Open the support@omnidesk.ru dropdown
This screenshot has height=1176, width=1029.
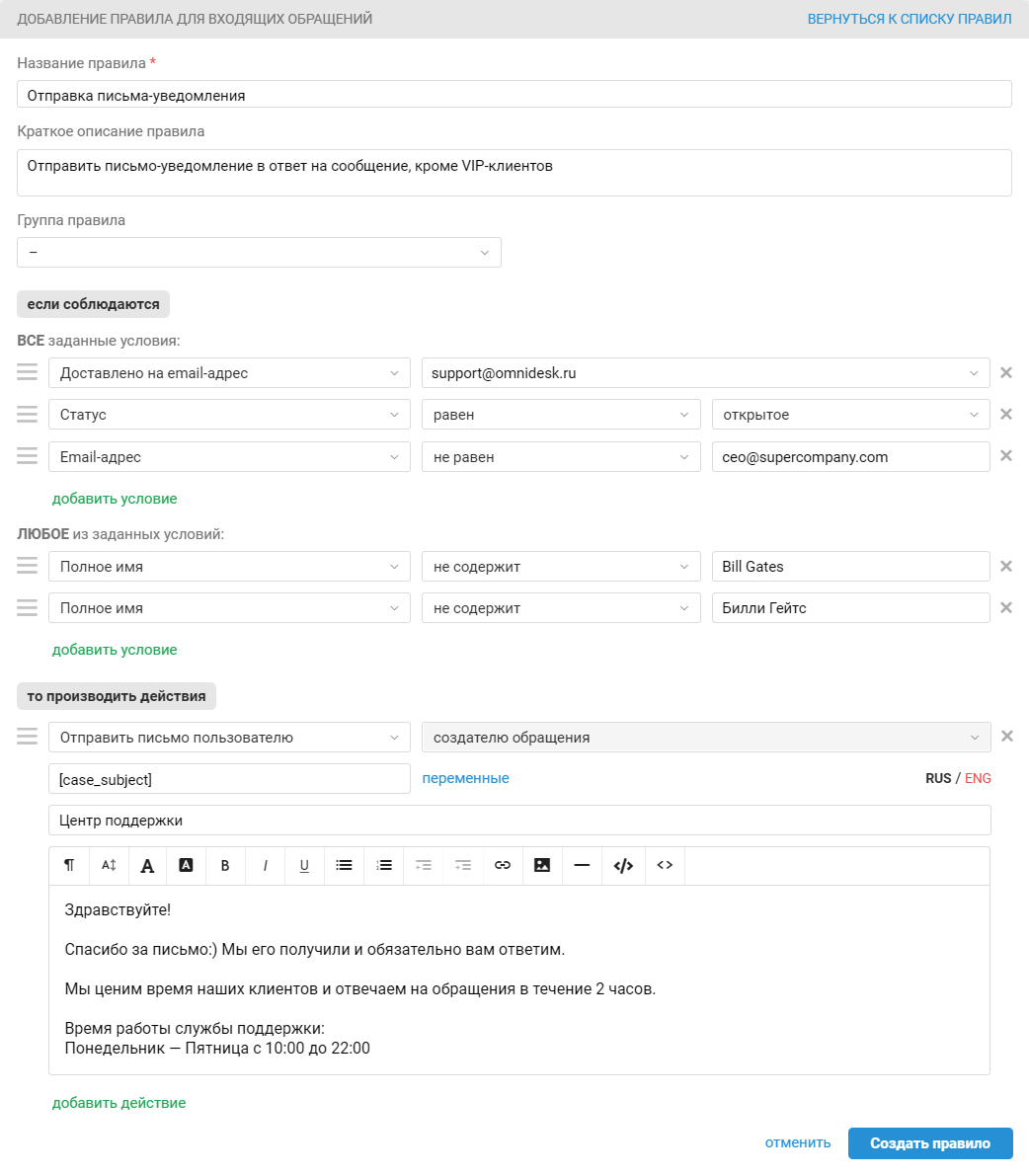pyautogui.click(x=706, y=373)
